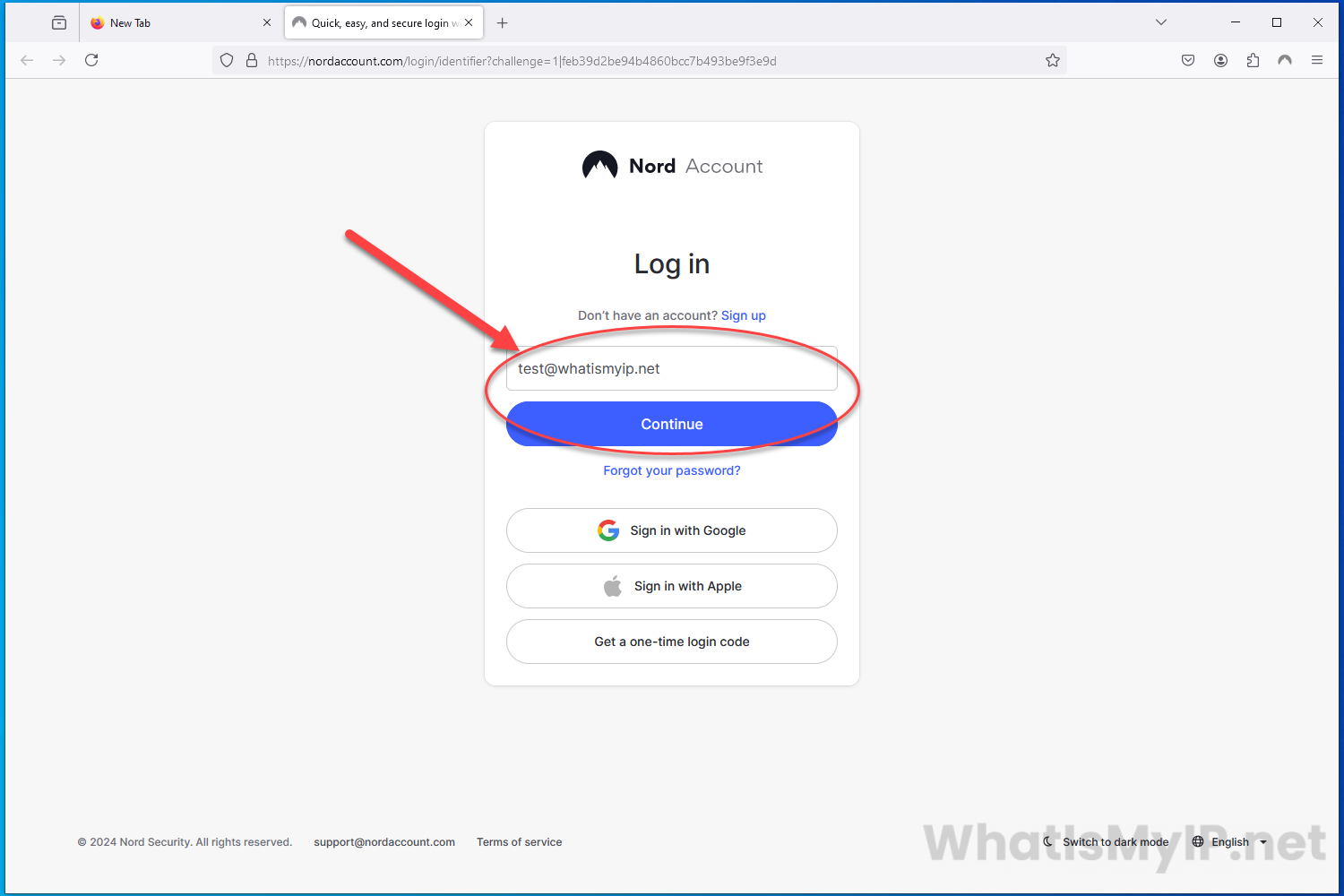Viewport: 1344px width, 896px height.
Task: Open the Firefox account profile icon
Action: coord(1220,60)
